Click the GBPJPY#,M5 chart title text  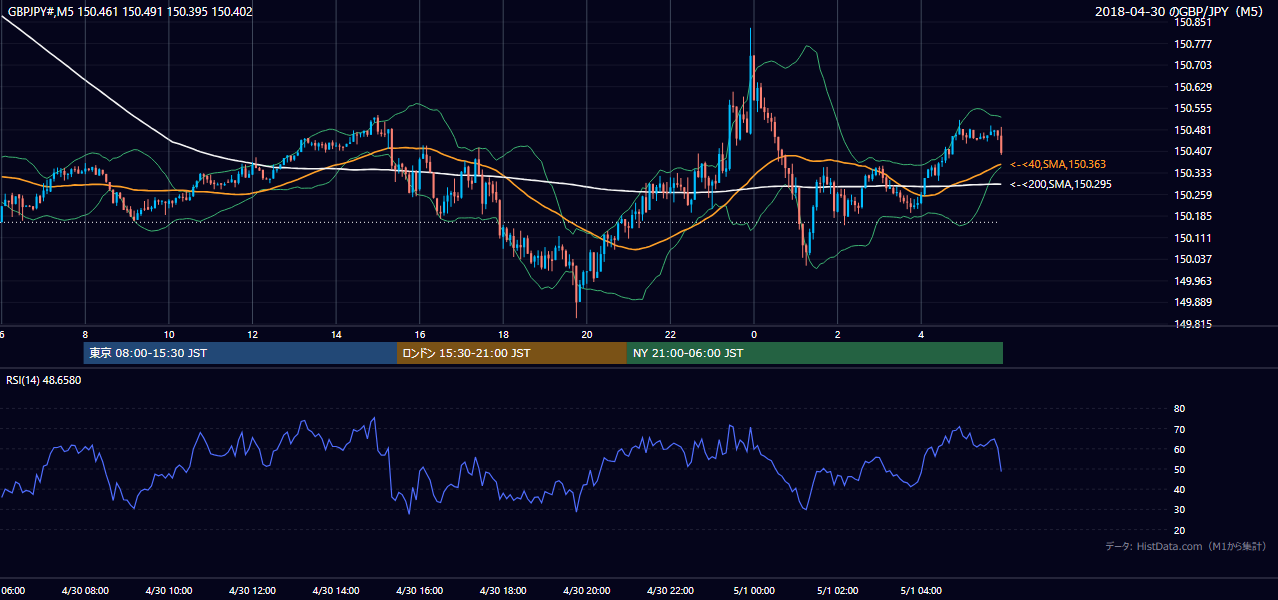point(128,12)
